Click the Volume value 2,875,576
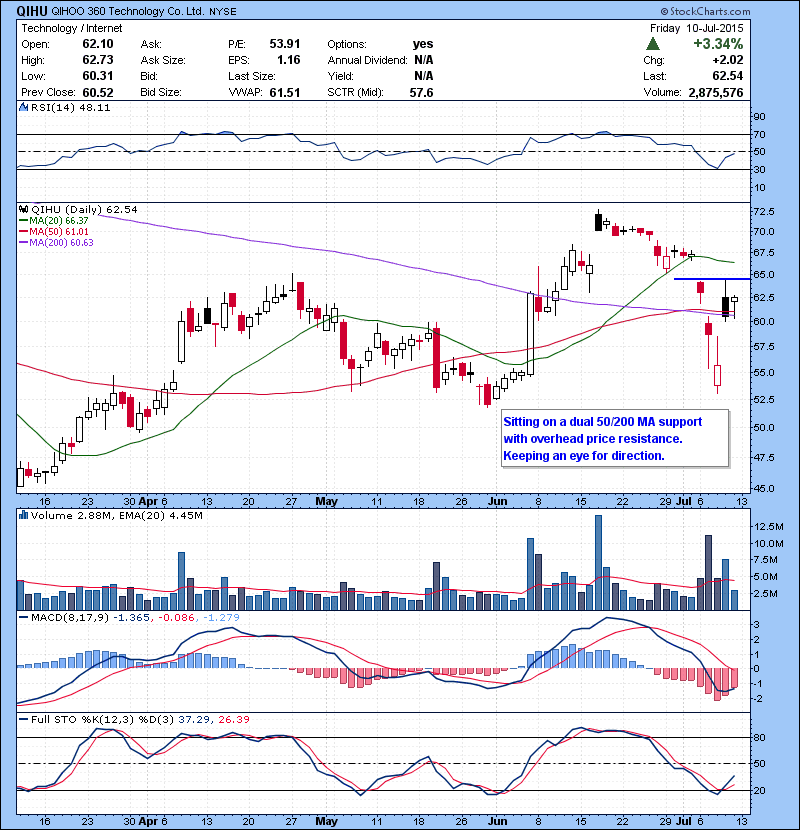800x830 pixels. point(716,93)
